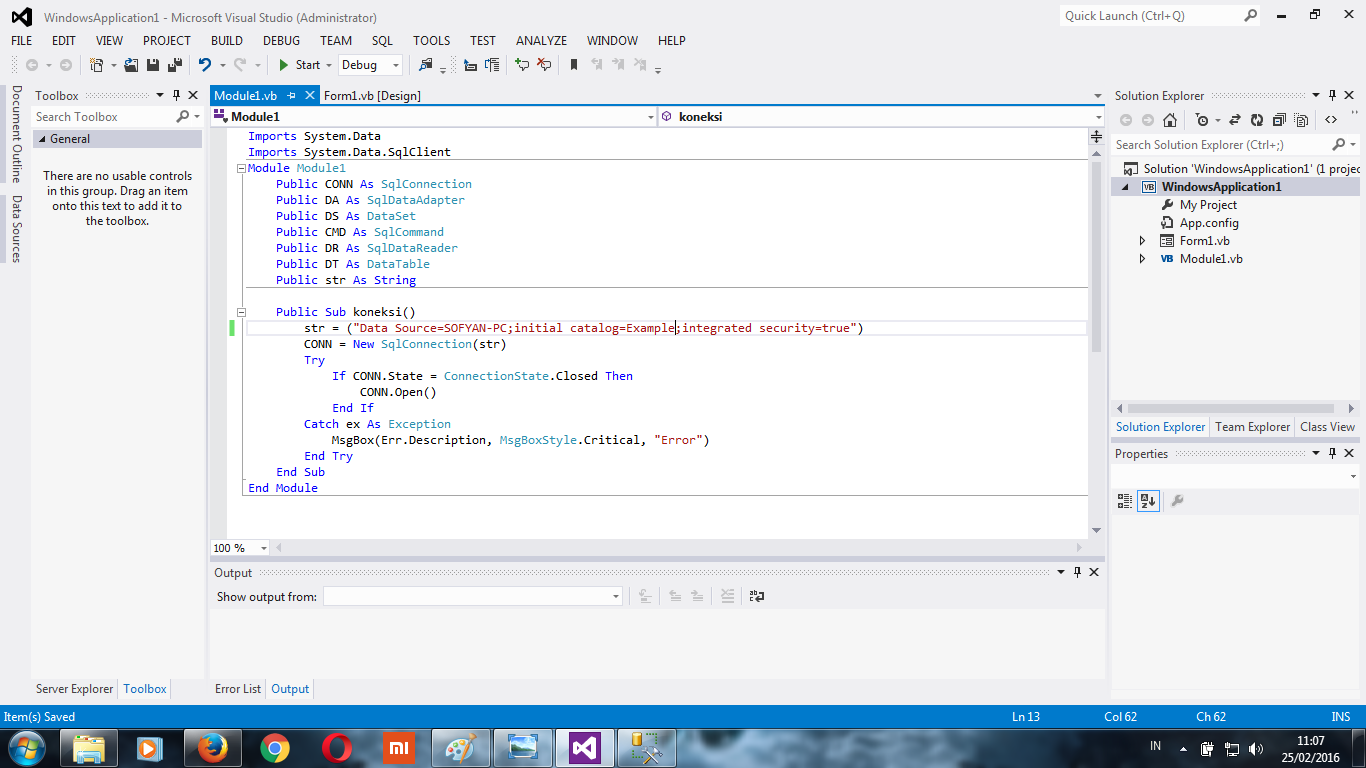Click the Refresh icon in Solution Explorer
Screen dimensions: 1366x768
click(x=1256, y=120)
